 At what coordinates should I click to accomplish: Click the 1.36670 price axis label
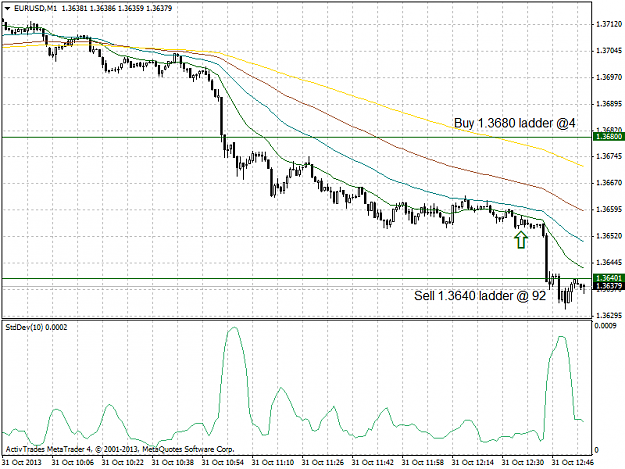pos(609,183)
